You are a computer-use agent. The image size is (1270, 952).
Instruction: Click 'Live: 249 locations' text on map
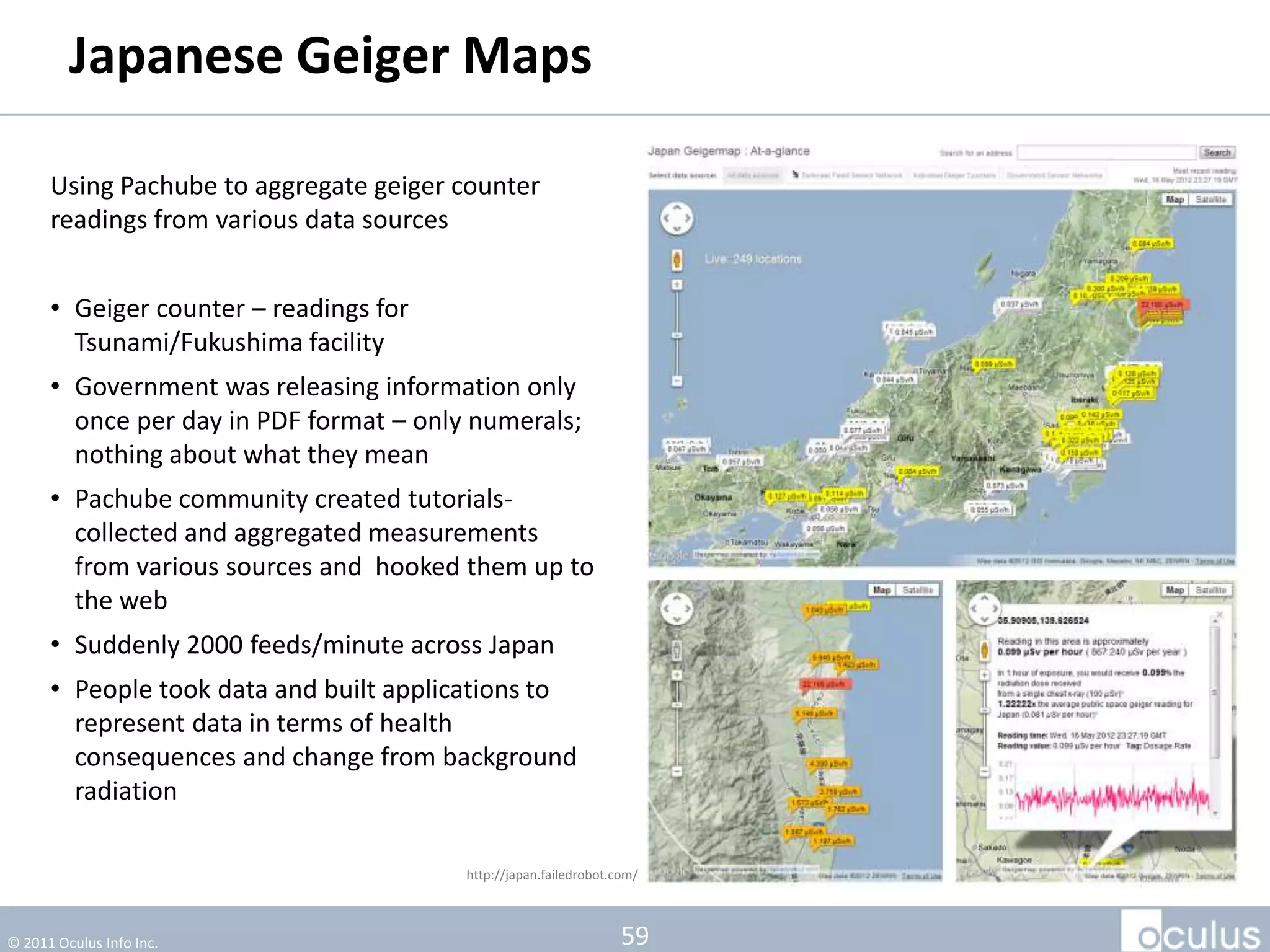click(x=753, y=259)
